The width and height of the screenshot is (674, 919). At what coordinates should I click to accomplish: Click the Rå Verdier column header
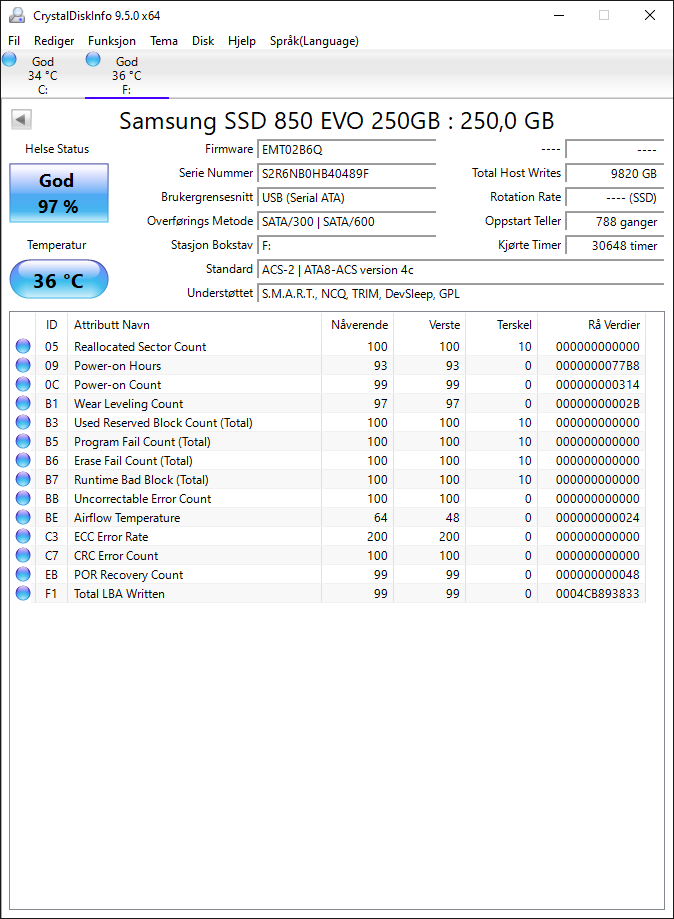point(591,325)
